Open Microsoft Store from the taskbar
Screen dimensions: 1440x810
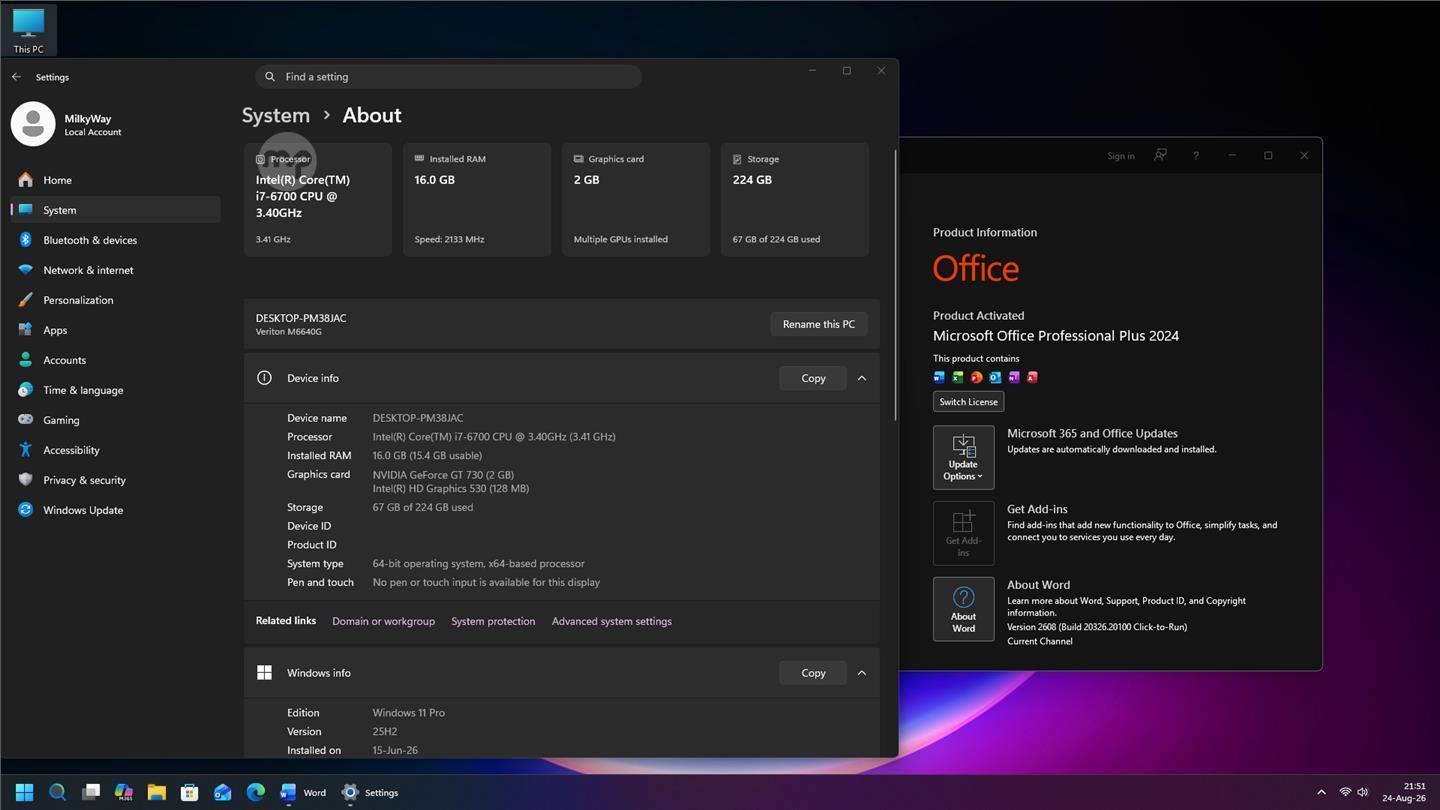pyautogui.click(x=190, y=792)
